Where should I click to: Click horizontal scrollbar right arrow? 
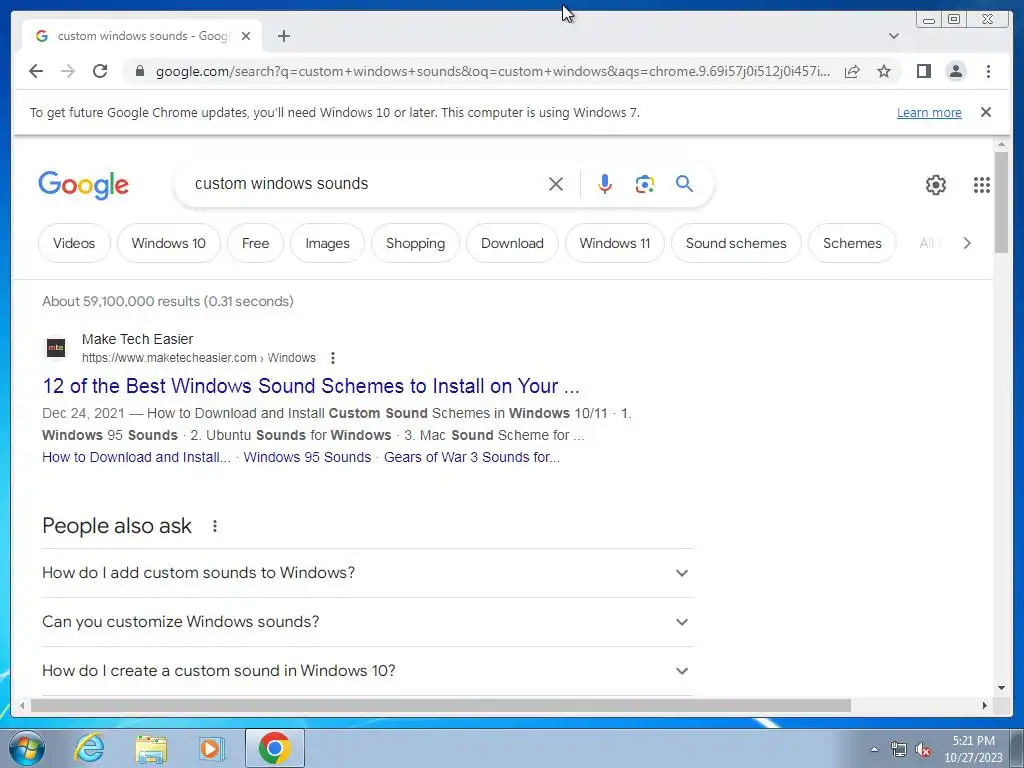pos(985,705)
